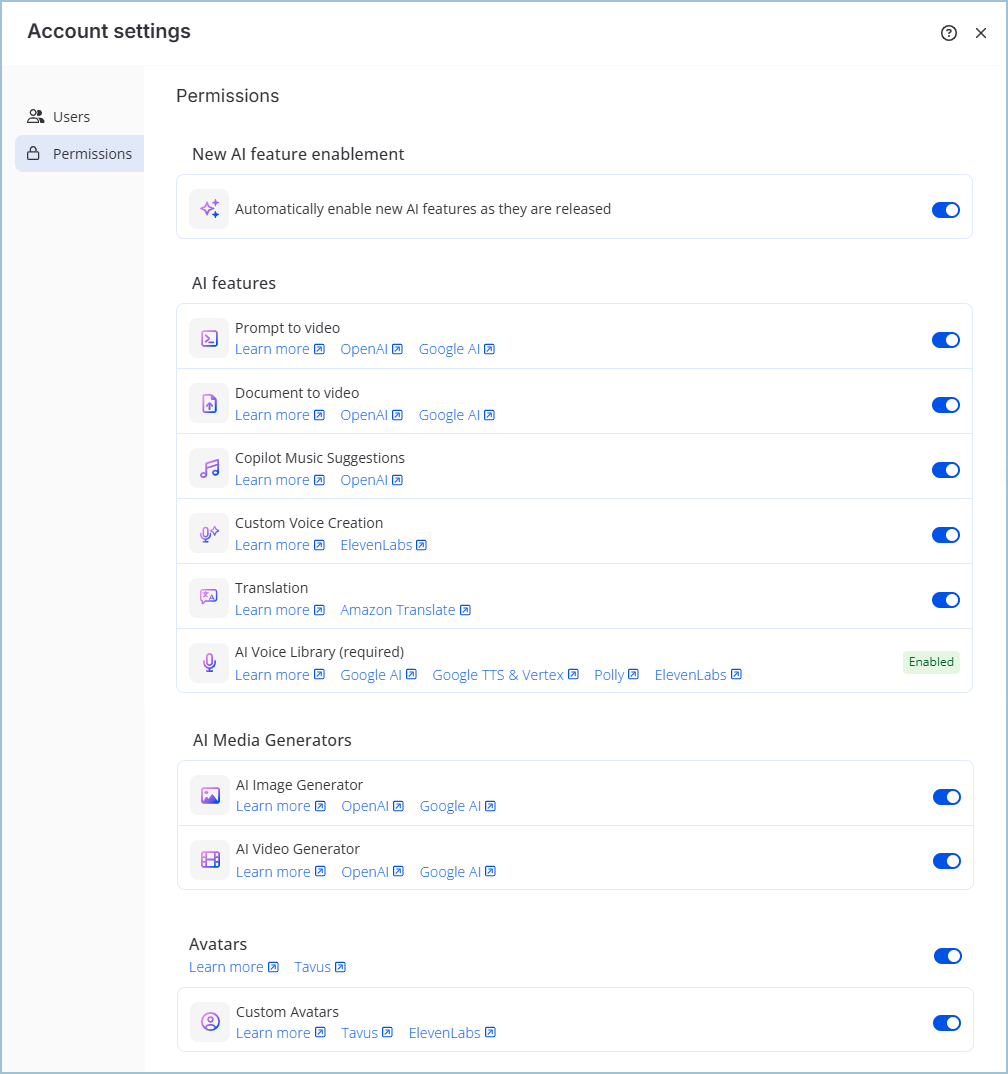1008x1074 pixels.
Task: Click the Translation feature icon
Action: point(209,597)
